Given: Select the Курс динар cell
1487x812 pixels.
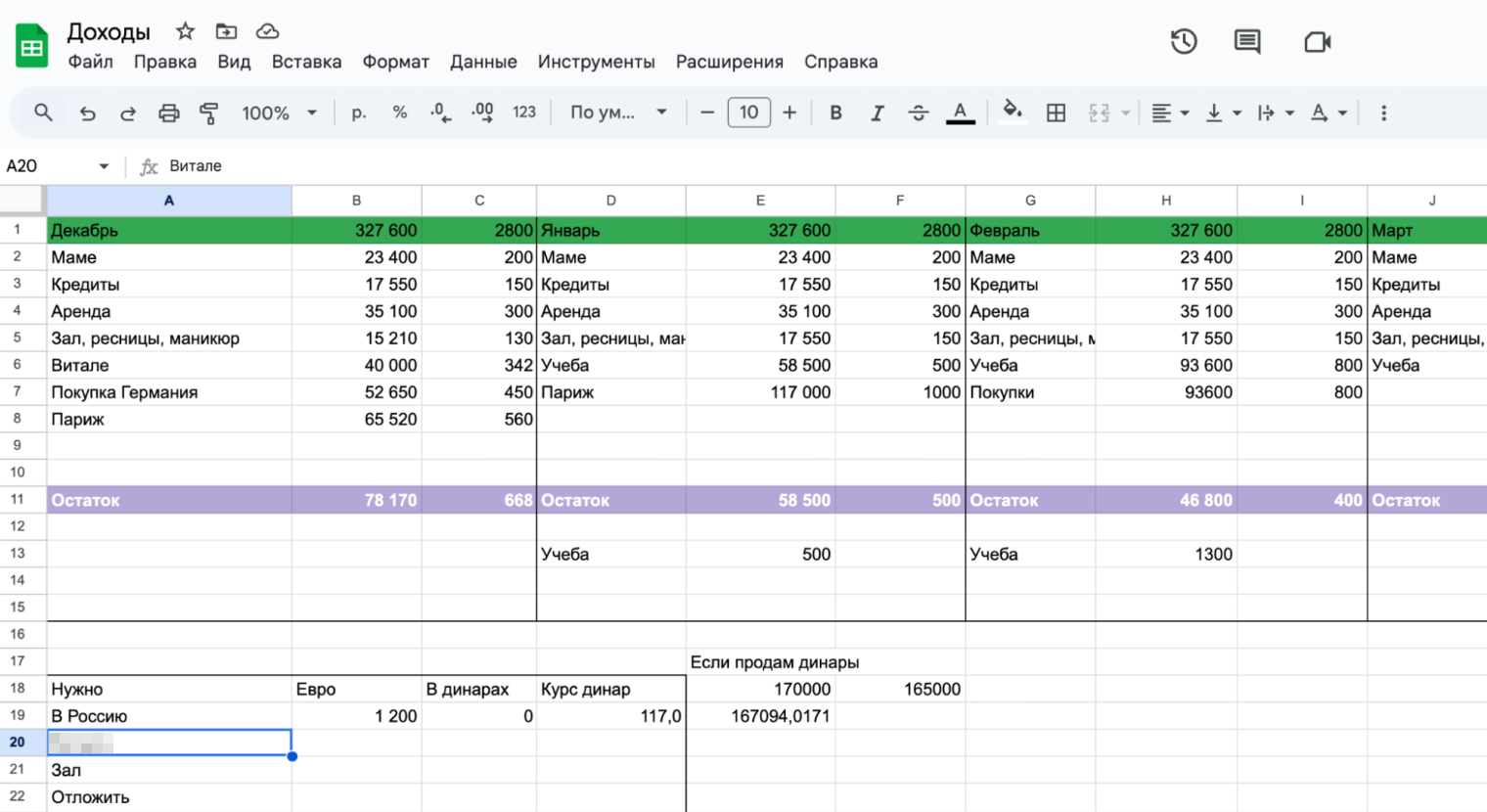Looking at the screenshot, I should (611, 690).
